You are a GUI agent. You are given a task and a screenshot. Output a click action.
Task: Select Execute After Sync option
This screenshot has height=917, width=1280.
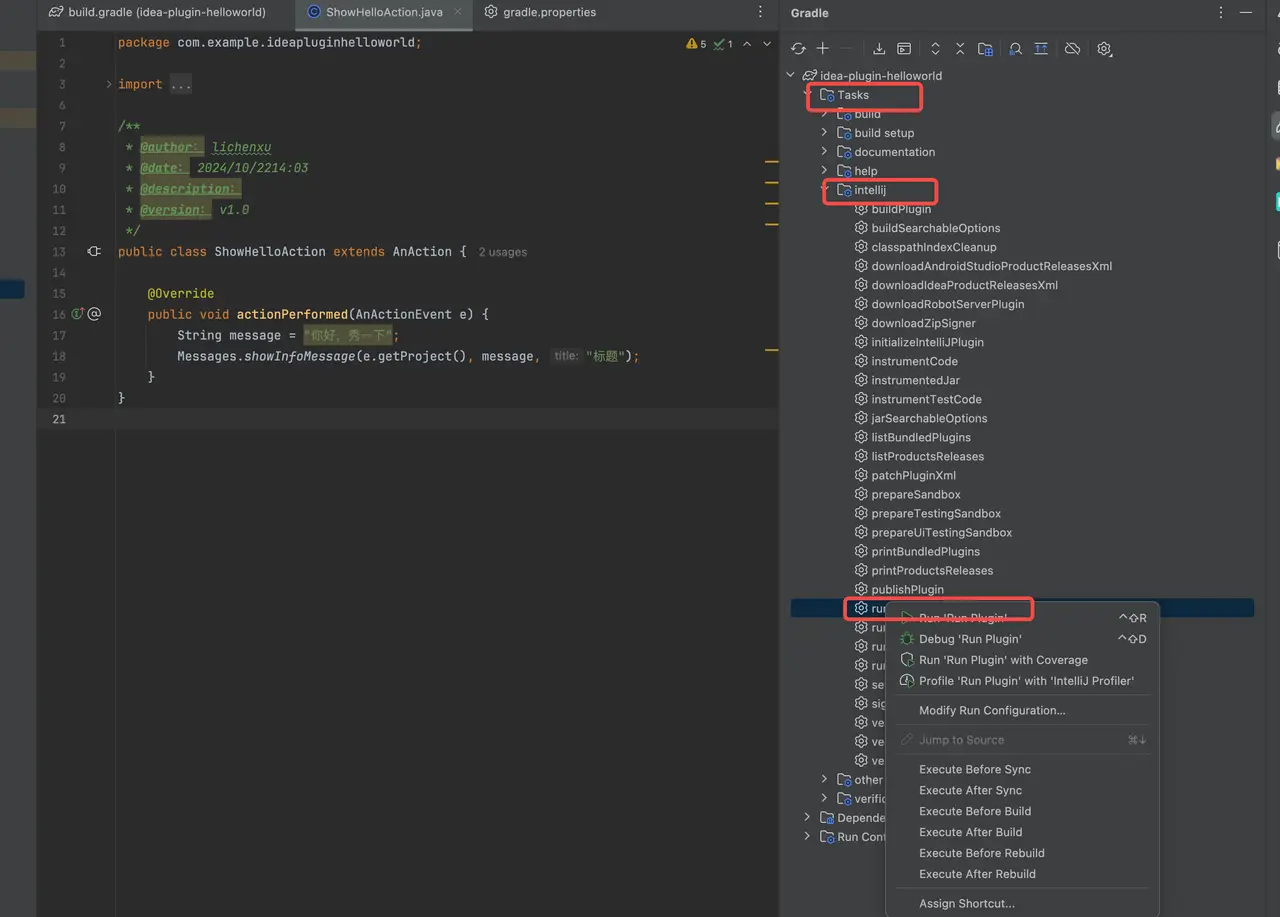[1022, 790]
